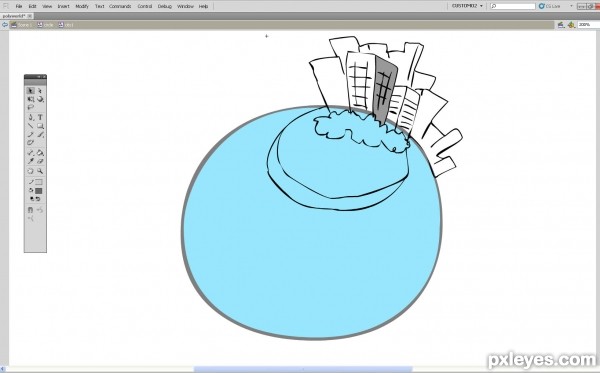Open the Text menu

99,6
